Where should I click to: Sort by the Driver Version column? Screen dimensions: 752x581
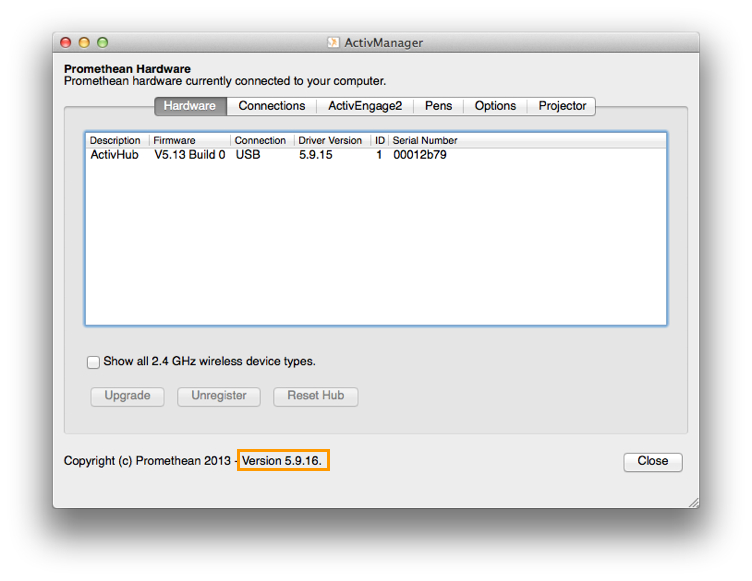[x=331, y=141]
